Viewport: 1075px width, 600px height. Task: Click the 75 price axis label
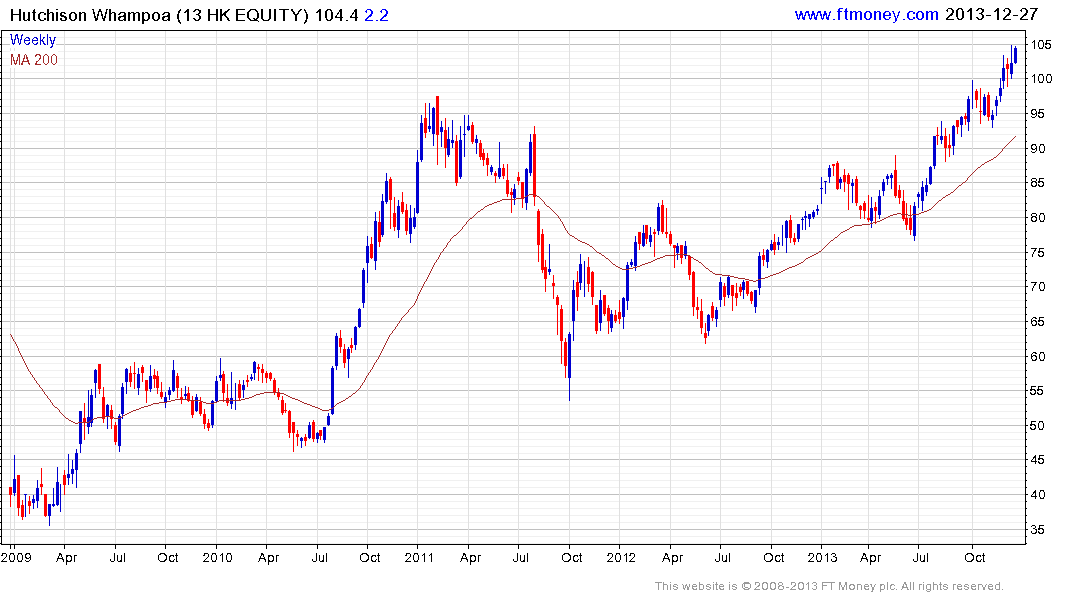coord(1038,253)
